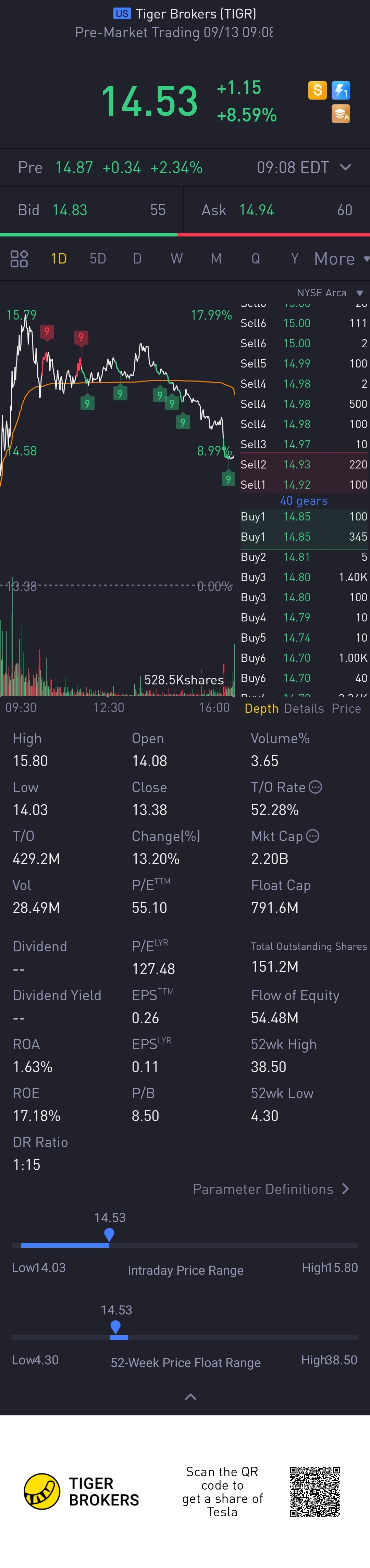Tap the Sell2 14.93 order row

[x=304, y=464]
